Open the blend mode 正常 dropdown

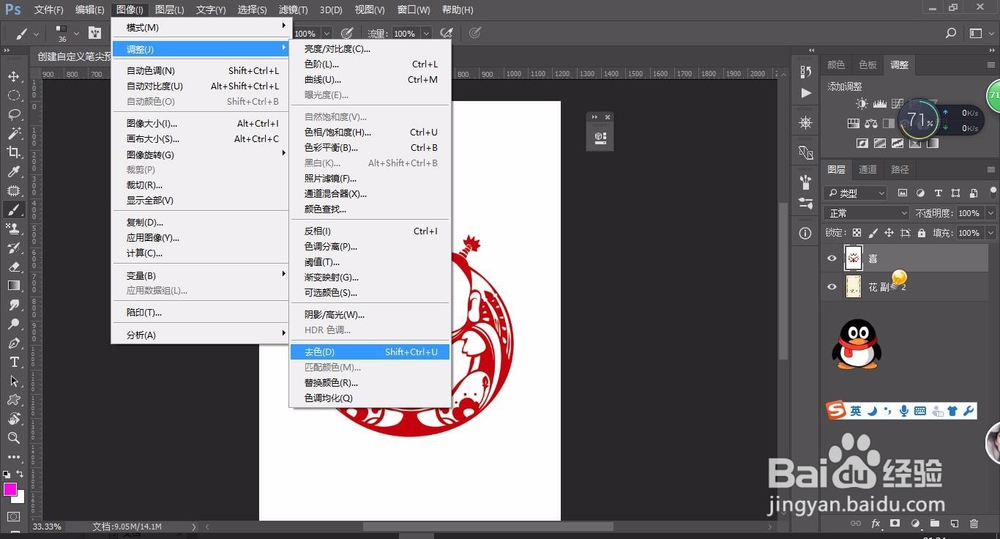click(x=867, y=213)
